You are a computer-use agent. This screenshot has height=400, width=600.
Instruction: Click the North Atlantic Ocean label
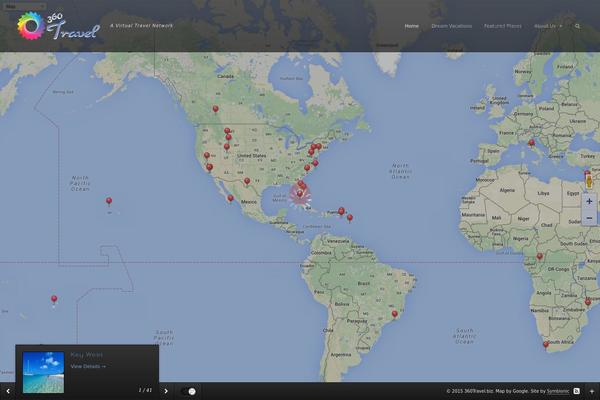pos(401,171)
